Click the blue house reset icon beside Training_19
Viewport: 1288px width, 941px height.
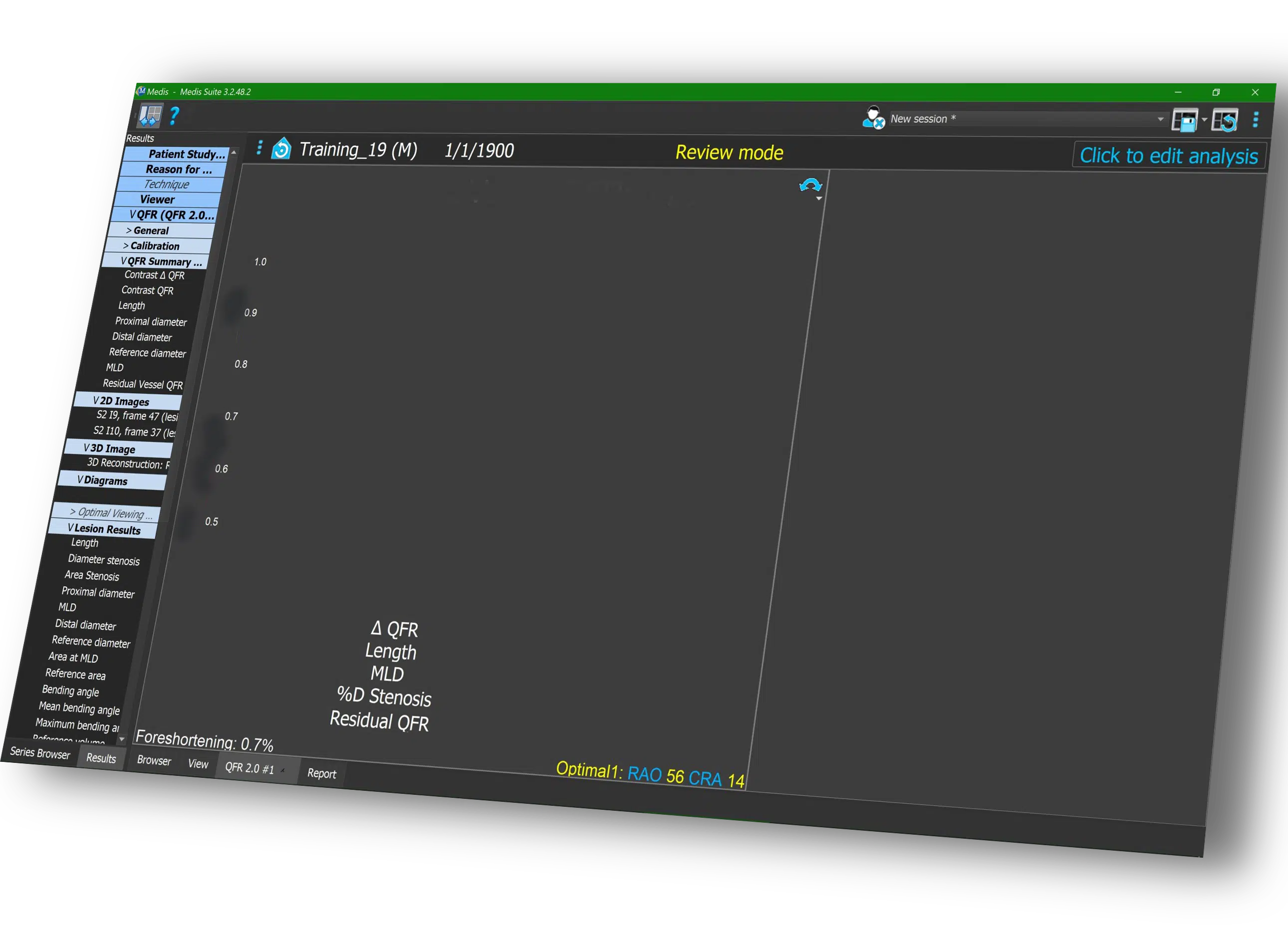click(x=281, y=149)
